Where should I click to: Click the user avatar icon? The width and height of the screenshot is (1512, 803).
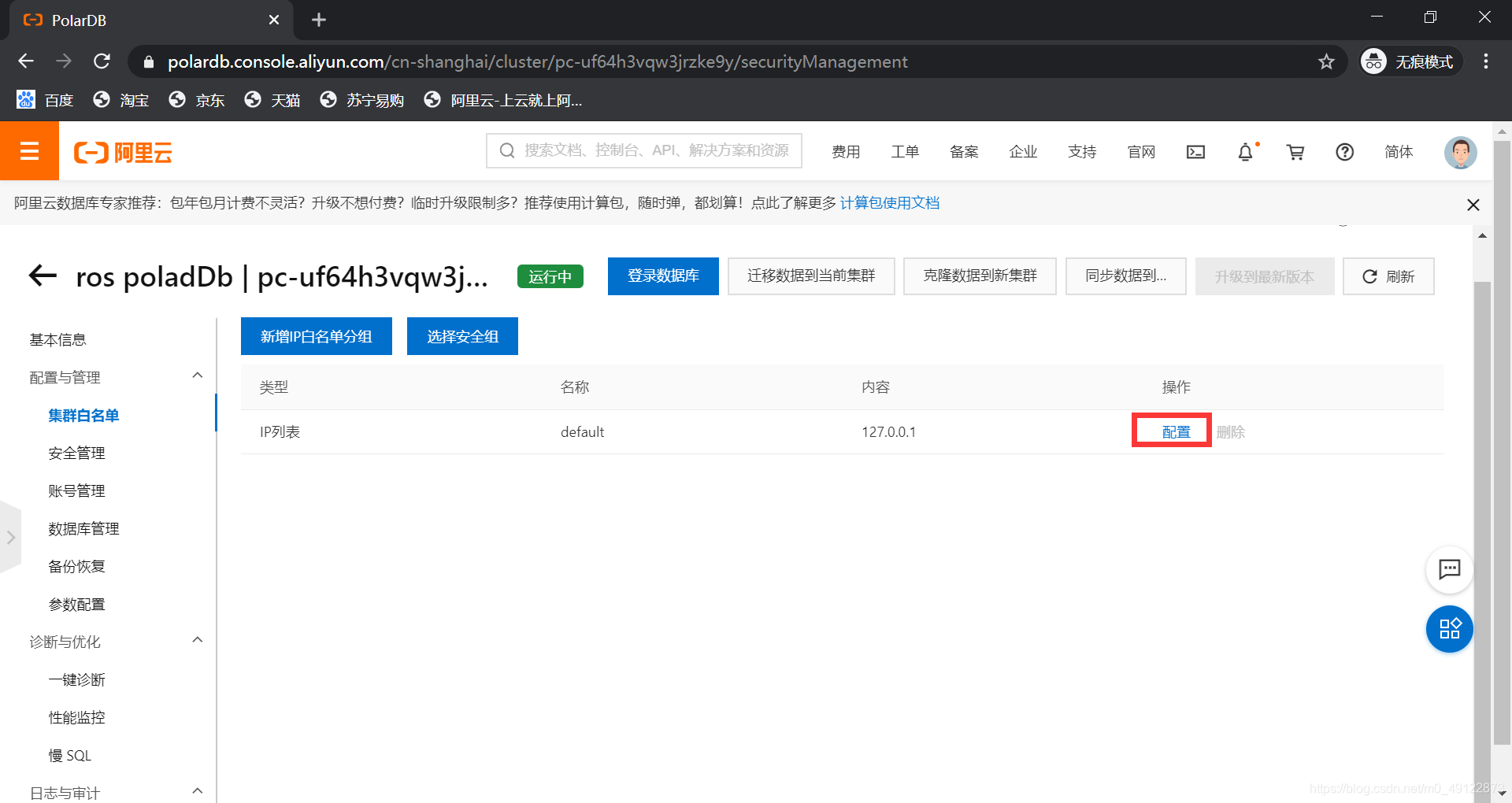(x=1461, y=152)
